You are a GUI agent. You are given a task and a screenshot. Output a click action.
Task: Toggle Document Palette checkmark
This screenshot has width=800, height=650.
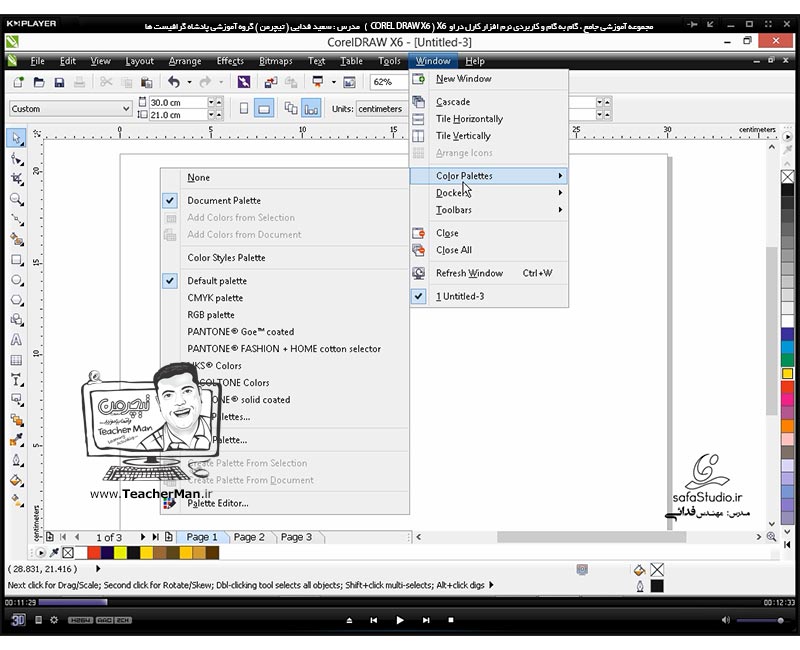(170, 201)
